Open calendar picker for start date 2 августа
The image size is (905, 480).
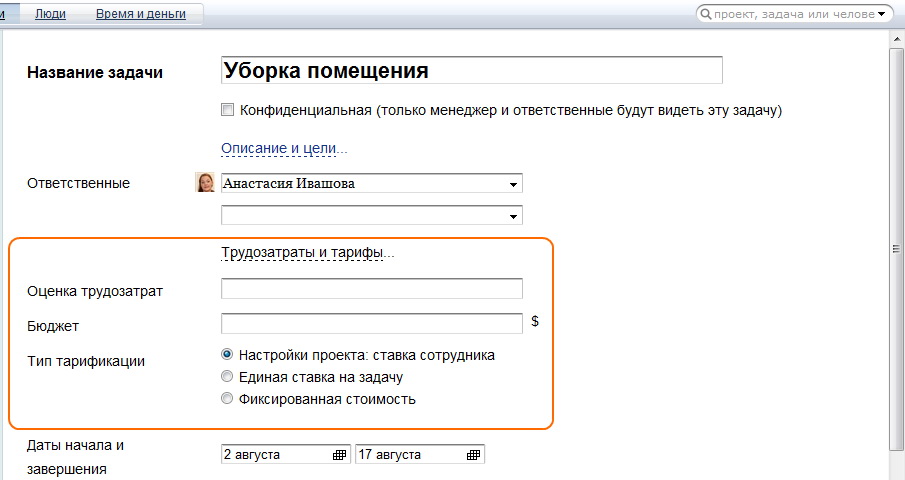[x=340, y=455]
